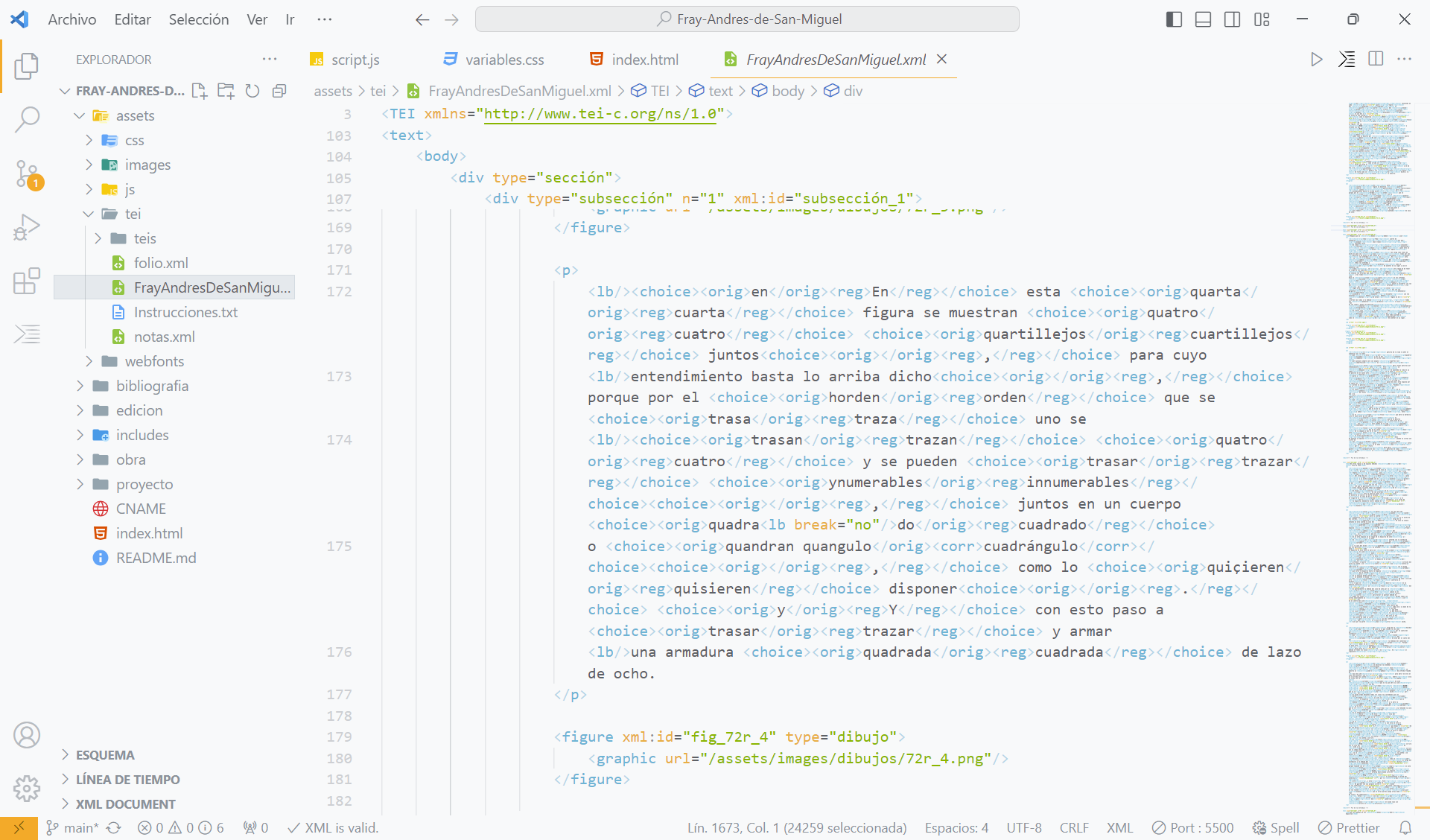Screen dimensions: 1430x840
Task: Customize layout icon in title bar
Action: click(1262, 19)
